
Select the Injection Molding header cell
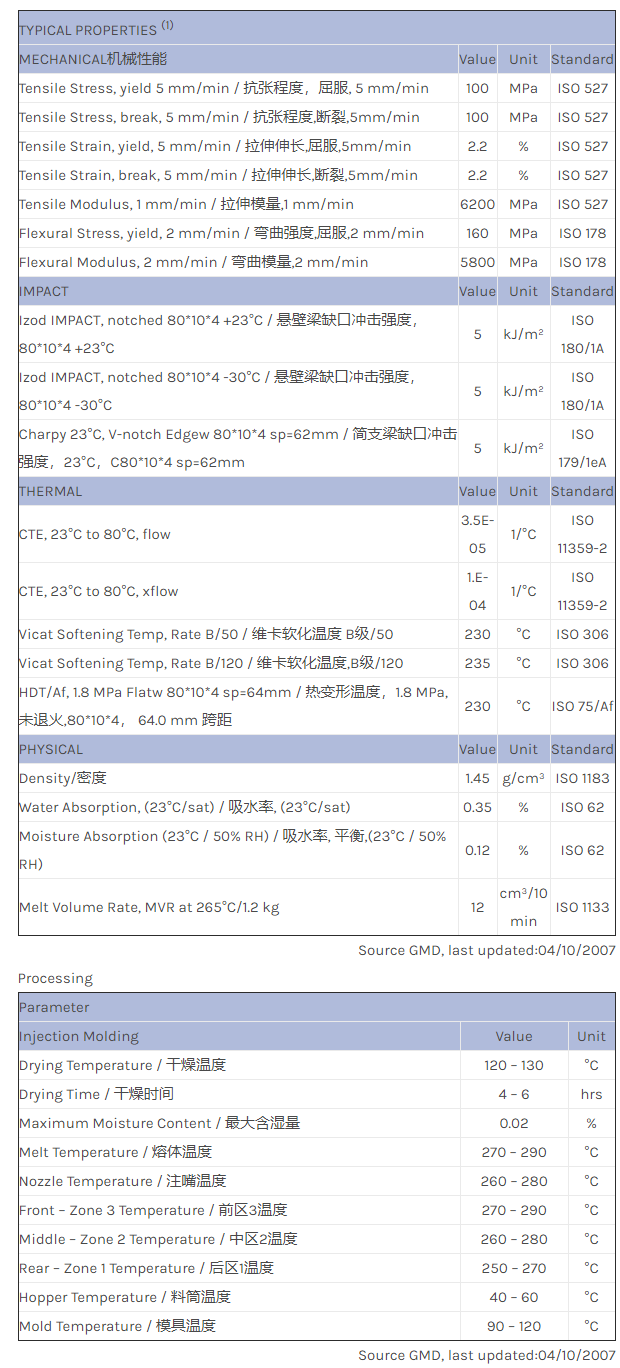[x=79, y=1036]
